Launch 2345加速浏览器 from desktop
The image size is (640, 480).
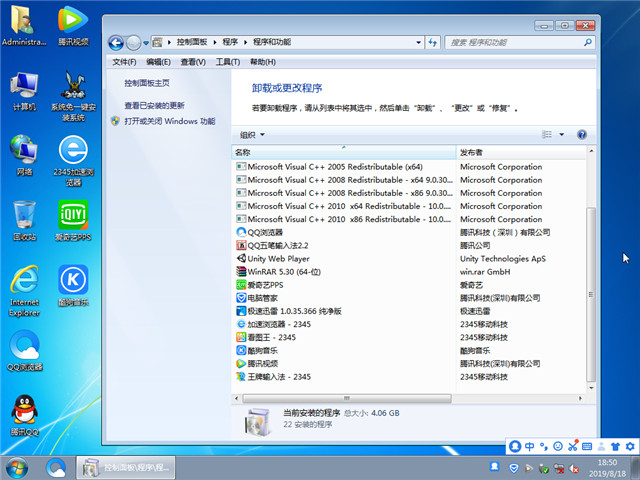tap(73, 161)
